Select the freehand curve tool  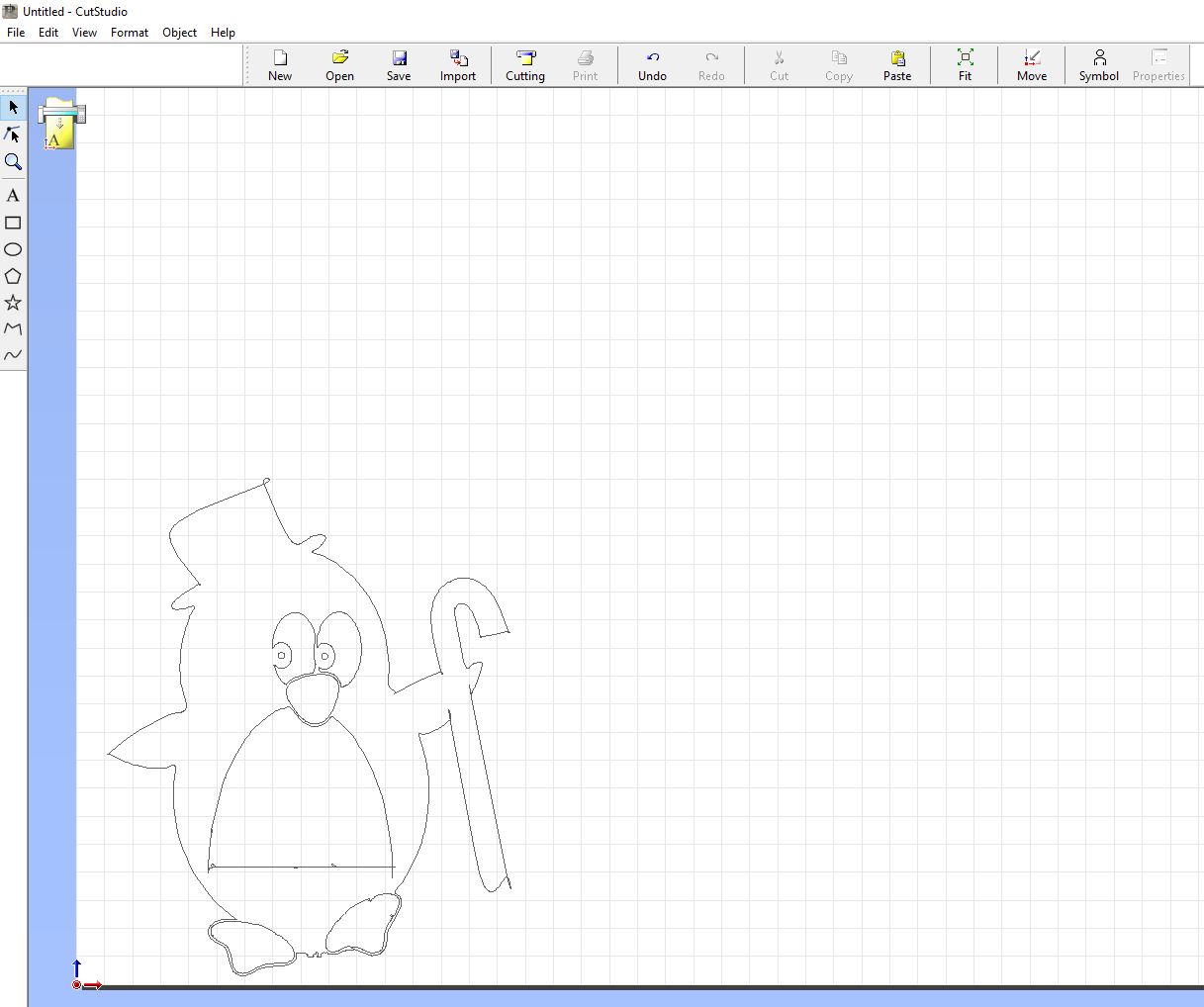tap(13, 355)
